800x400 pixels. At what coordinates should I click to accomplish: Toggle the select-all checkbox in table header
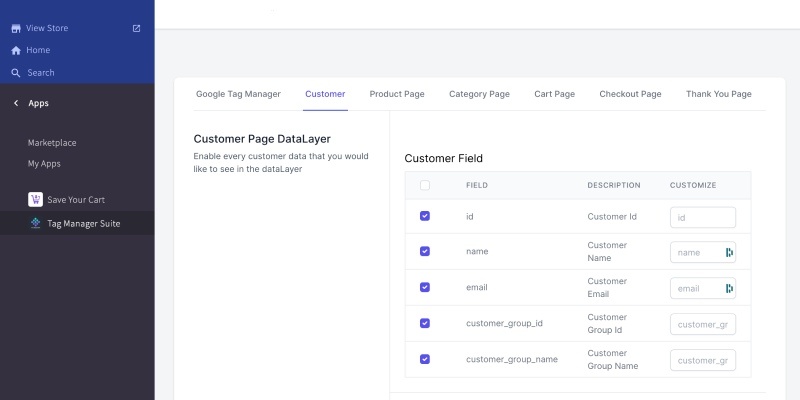click(x=424, y=185)
